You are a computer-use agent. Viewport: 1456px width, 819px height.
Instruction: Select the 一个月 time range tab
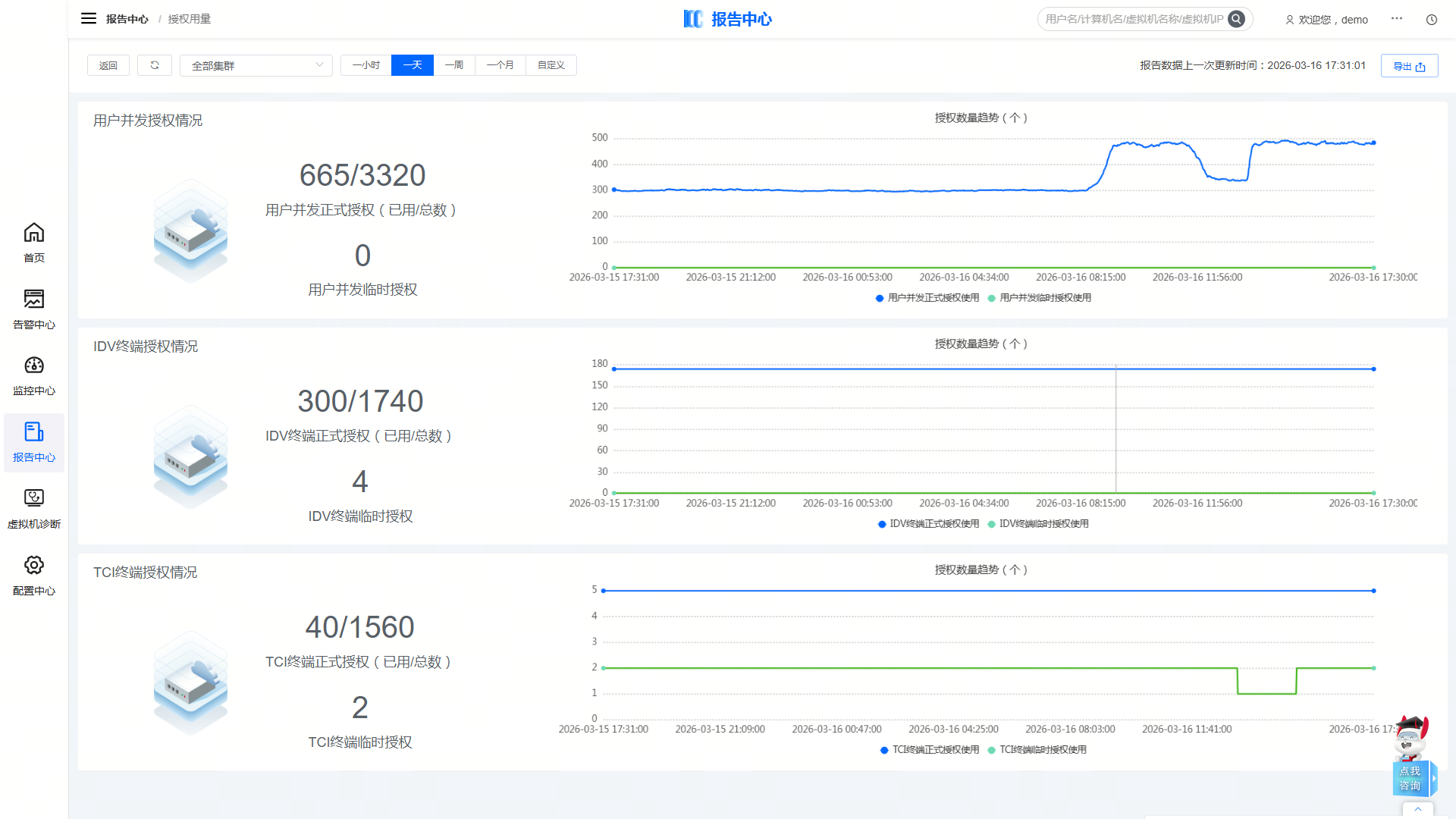500,65
